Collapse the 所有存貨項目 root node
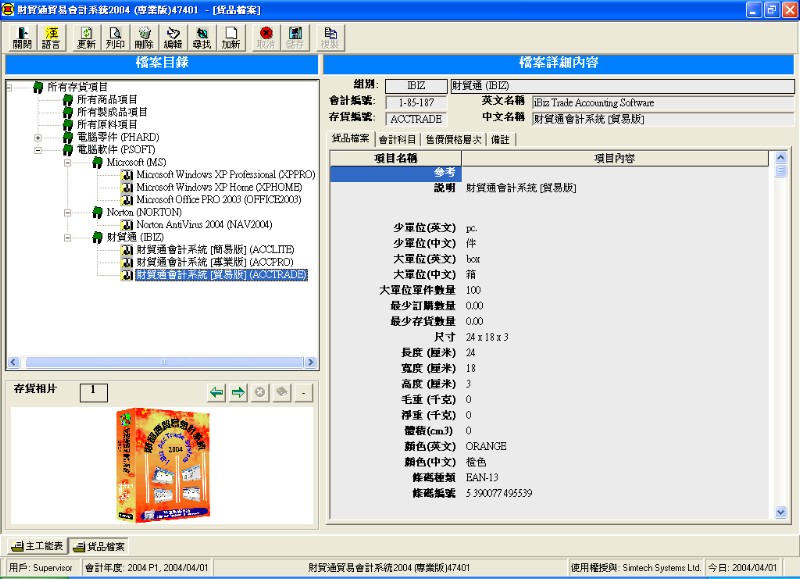The image size is (800, 579). click(x=9, y=88)
